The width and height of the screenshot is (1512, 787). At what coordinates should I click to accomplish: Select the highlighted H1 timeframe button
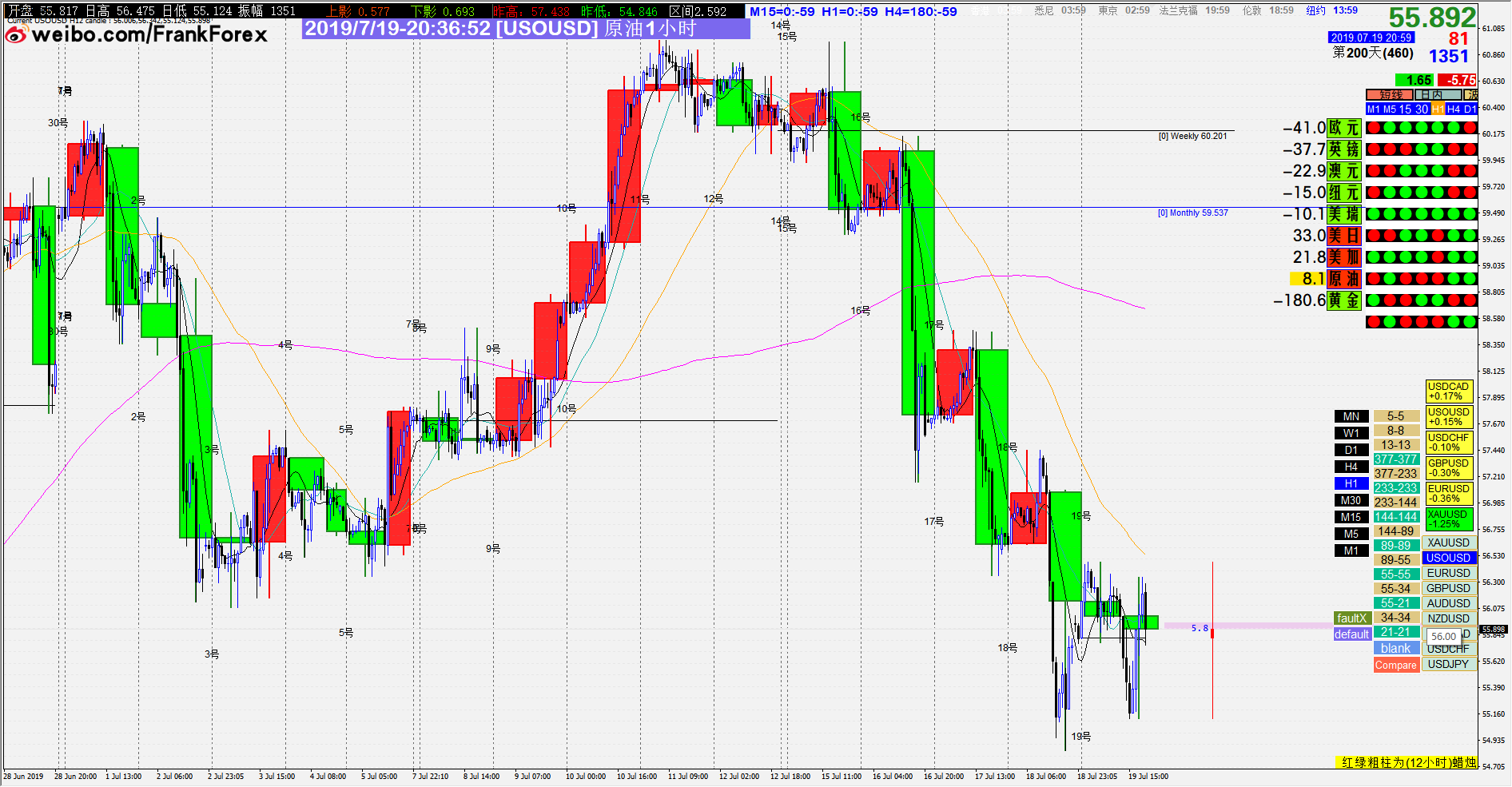(1351, 483)
